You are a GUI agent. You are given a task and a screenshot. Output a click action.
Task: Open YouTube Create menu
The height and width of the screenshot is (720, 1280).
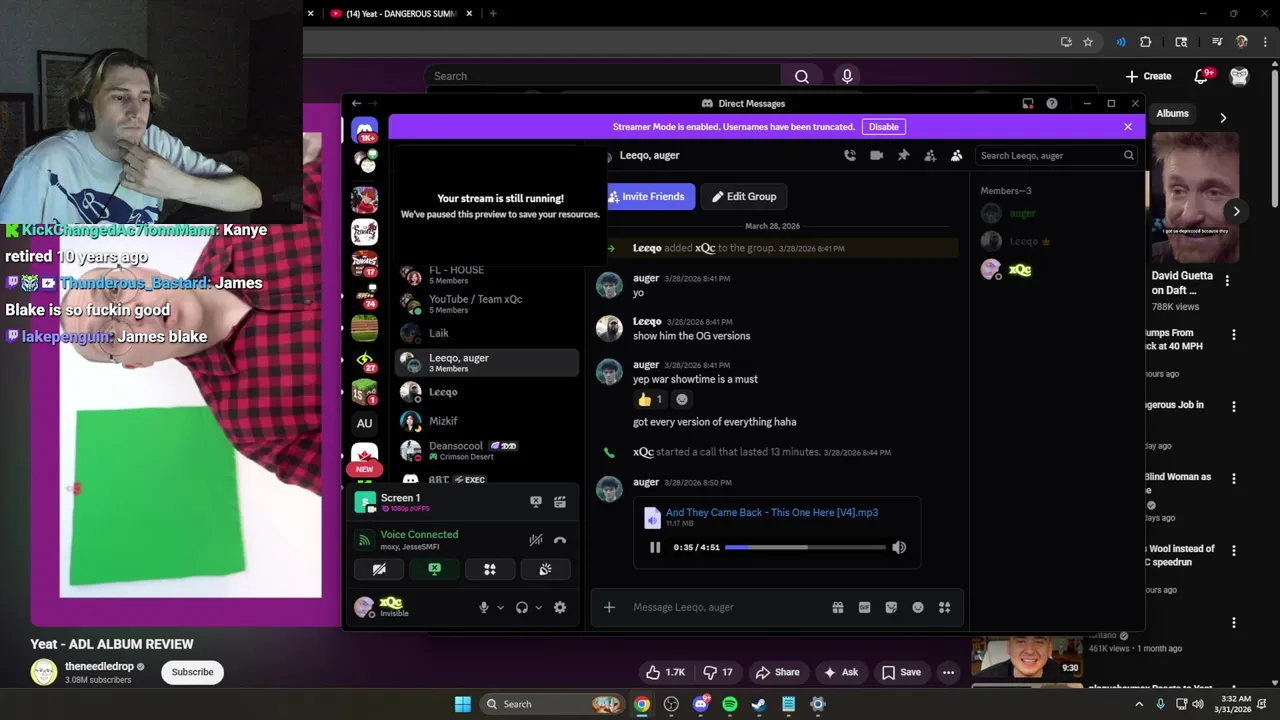(1148, 76)
